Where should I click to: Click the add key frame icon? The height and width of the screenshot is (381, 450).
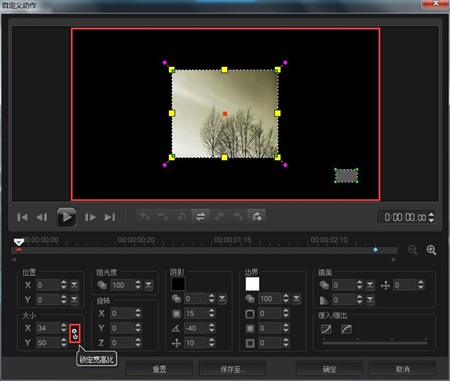(x=145, y=216)
